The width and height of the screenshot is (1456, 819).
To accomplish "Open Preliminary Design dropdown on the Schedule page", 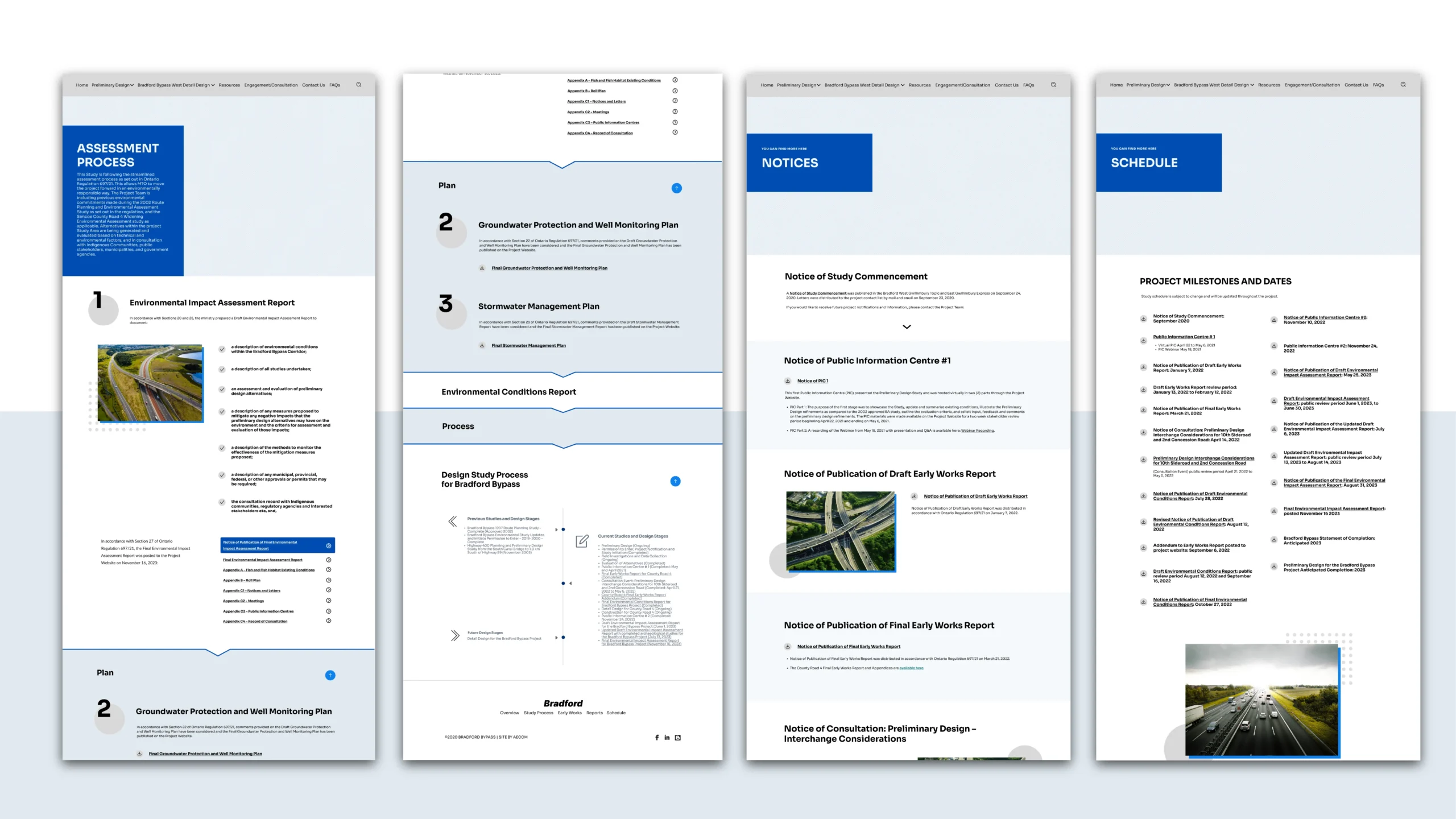I will click(1148, 85).
